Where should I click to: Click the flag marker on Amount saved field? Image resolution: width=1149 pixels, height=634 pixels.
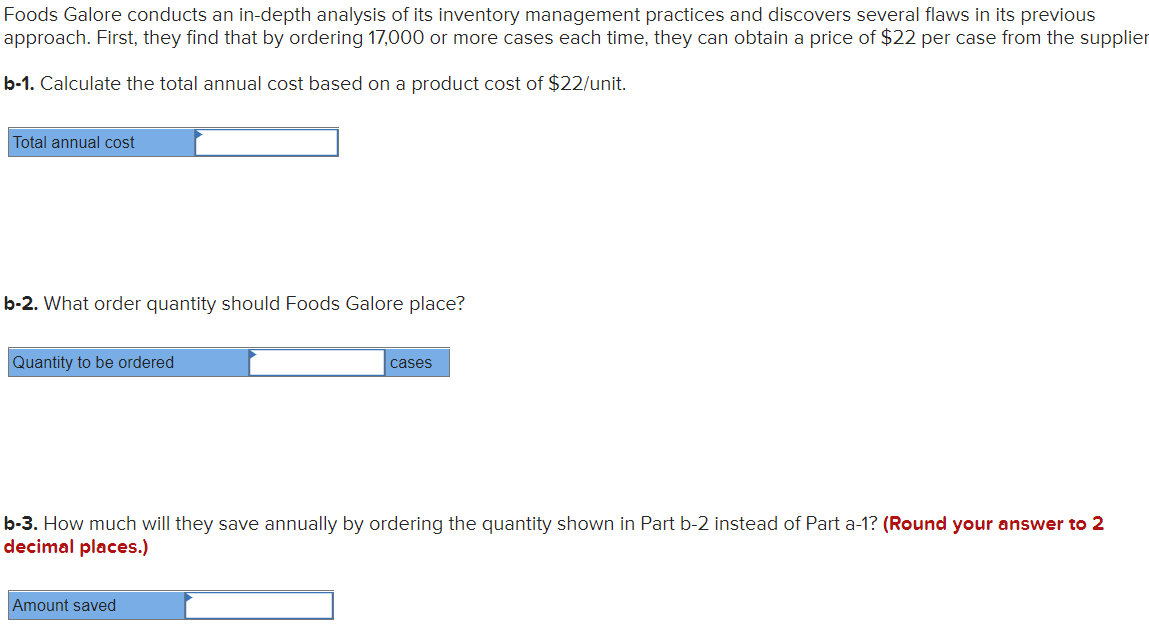tap(189, 597)
